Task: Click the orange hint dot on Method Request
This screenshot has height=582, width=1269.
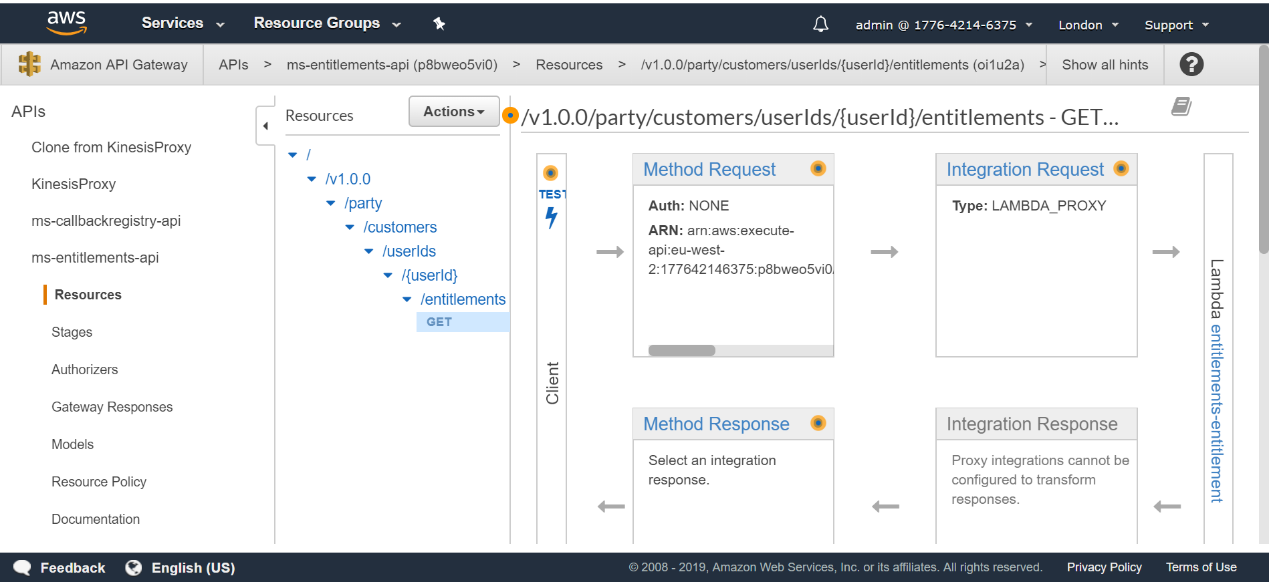Action: pos(818,169)
